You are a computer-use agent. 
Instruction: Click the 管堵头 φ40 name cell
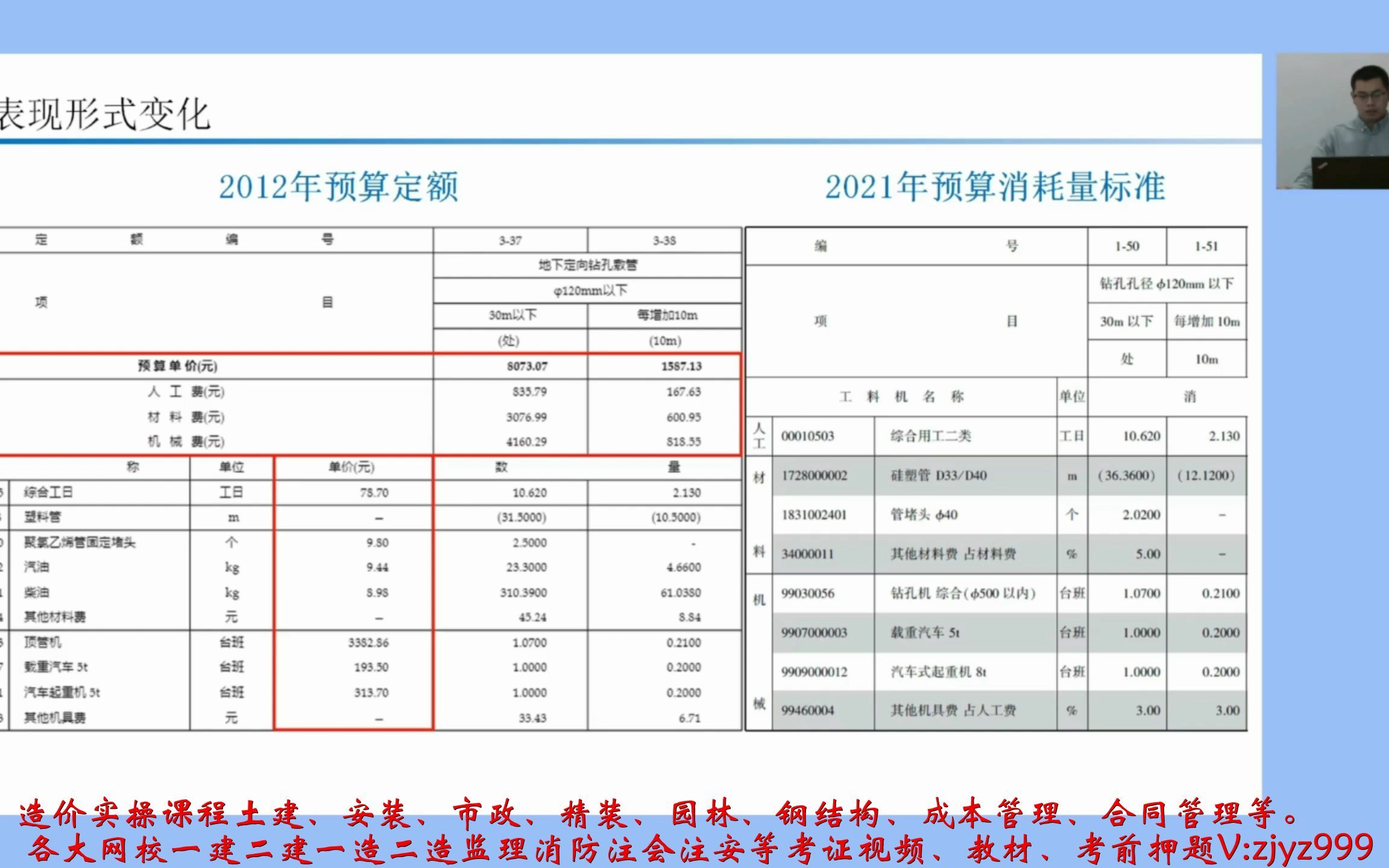click(924, 515)
